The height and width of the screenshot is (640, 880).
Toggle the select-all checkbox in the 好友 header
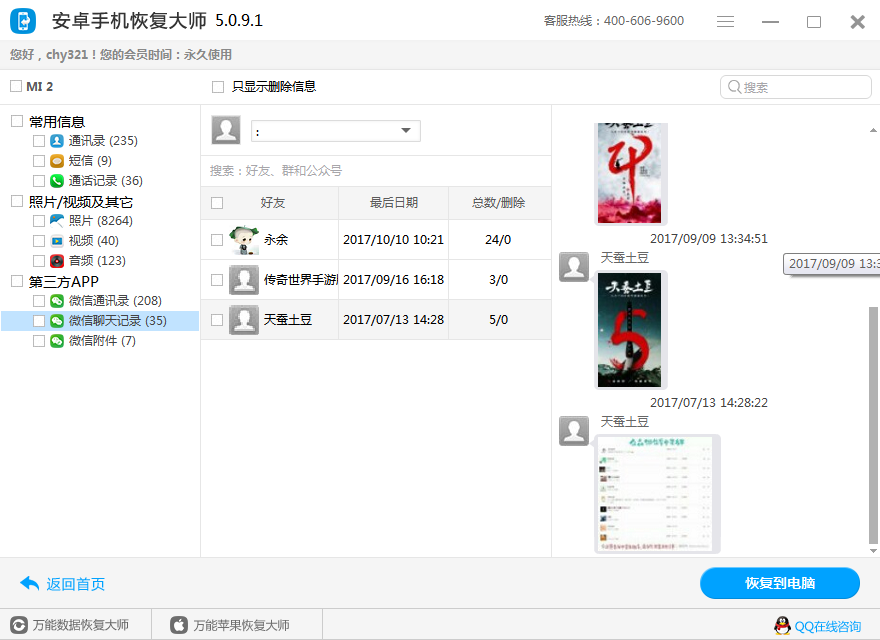point(217,203)
